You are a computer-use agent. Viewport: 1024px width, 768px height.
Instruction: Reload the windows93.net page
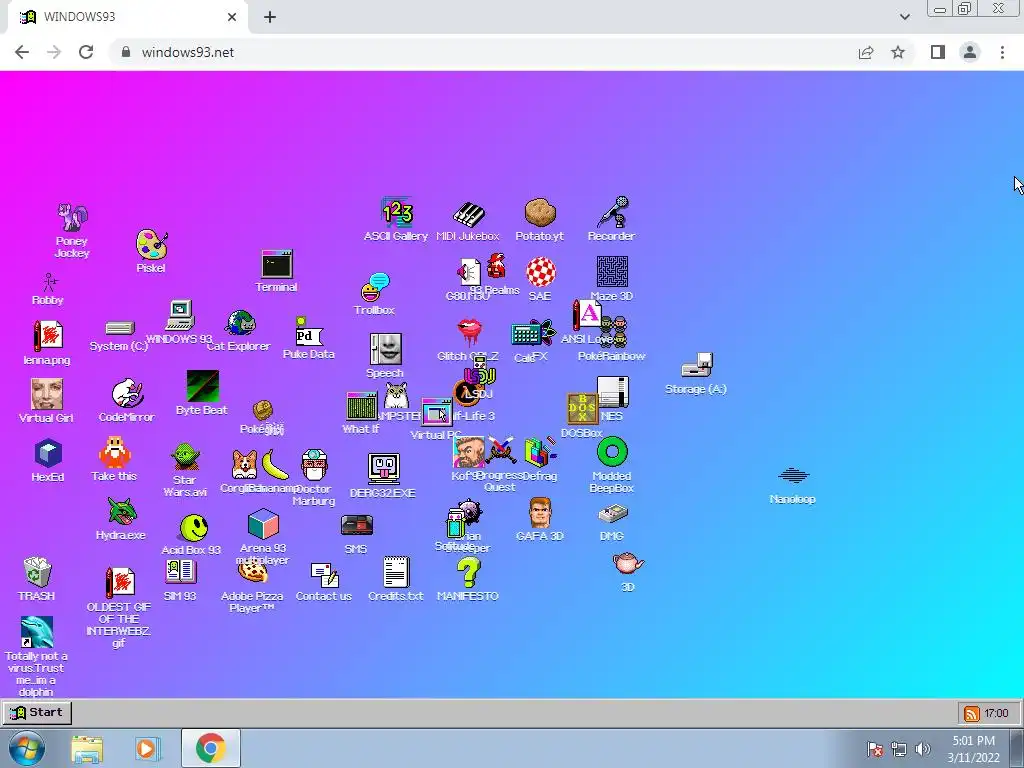pos(86,52)
